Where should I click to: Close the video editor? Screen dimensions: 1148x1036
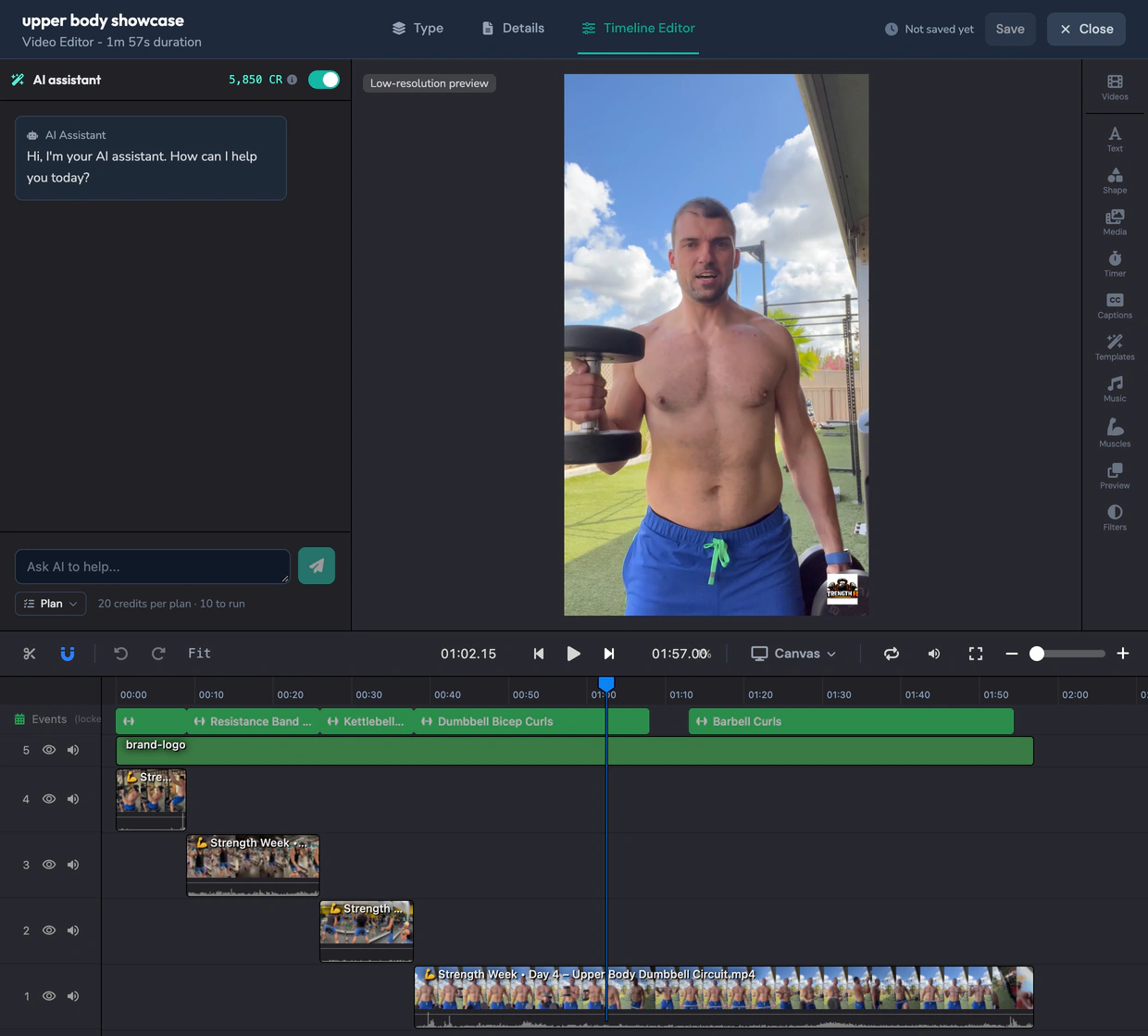point(1087,29)
